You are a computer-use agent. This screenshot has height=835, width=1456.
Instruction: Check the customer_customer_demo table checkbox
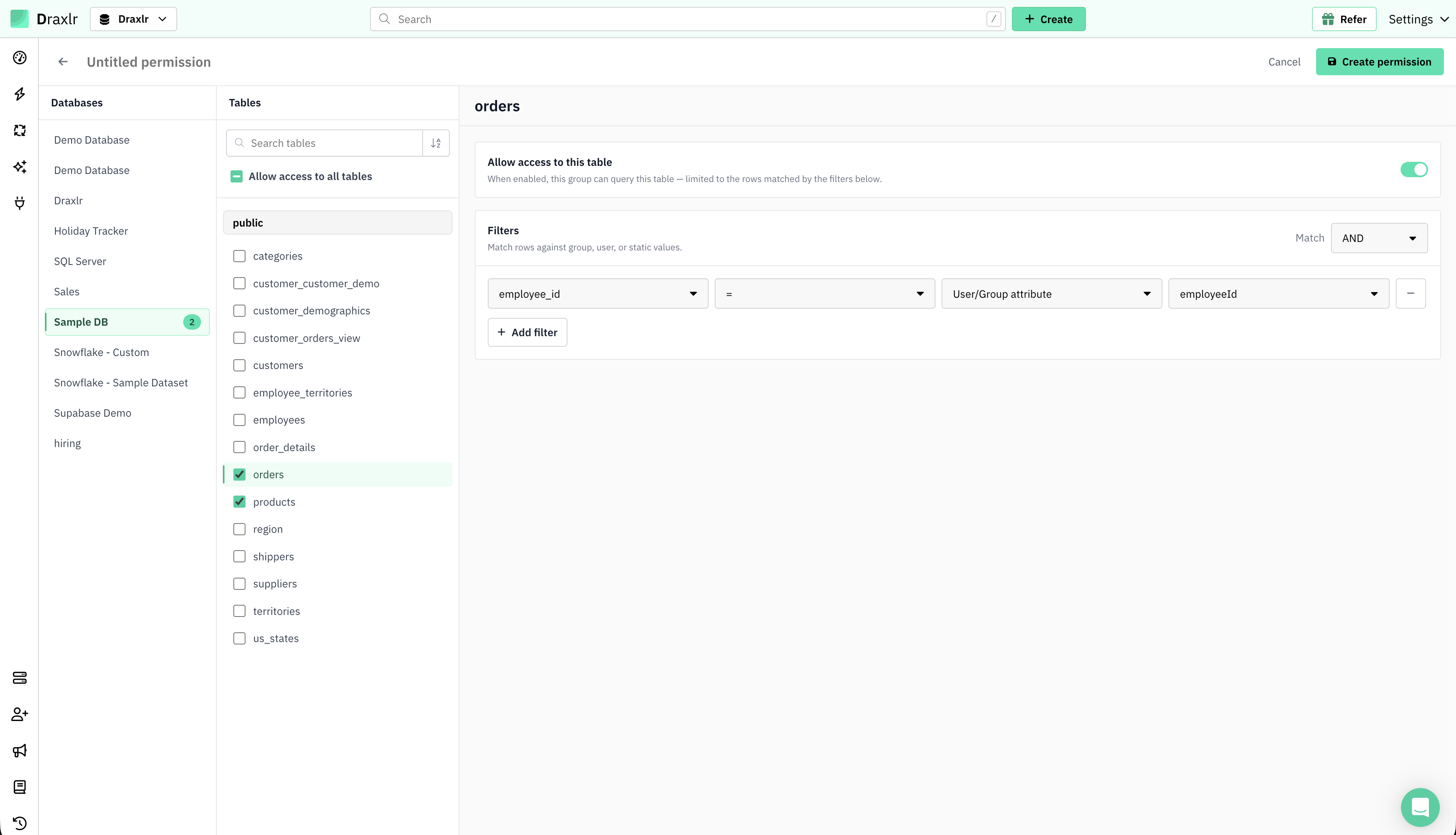(x=239, y=283)
